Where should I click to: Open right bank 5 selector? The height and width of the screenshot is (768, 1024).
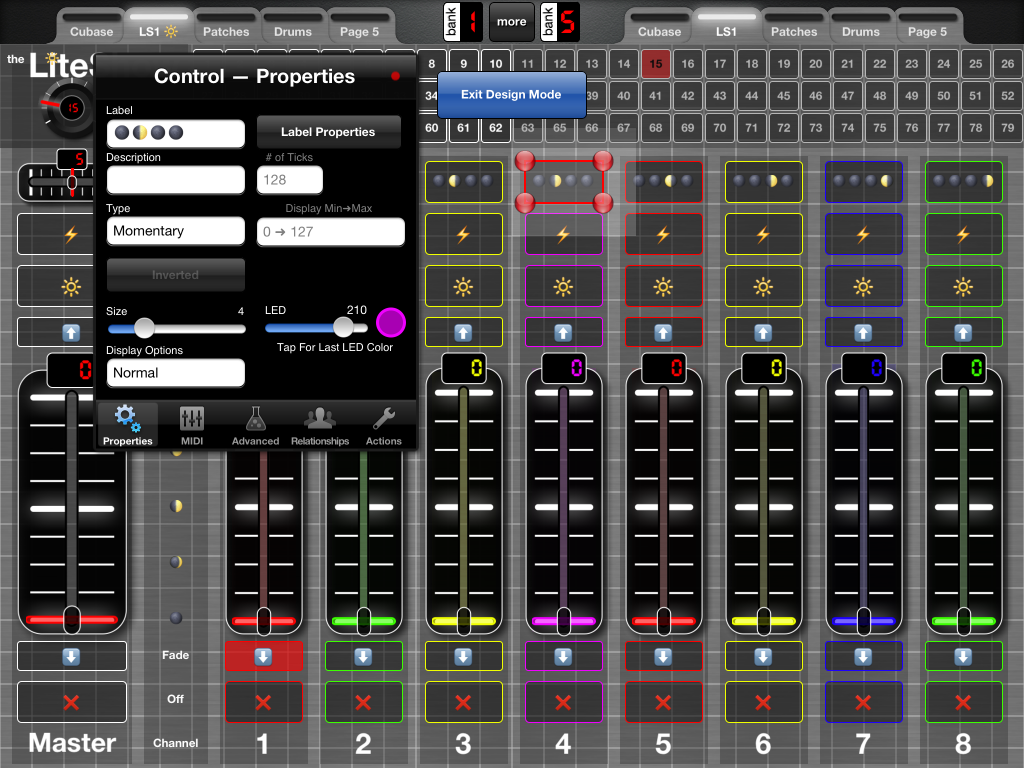[560, 22]
